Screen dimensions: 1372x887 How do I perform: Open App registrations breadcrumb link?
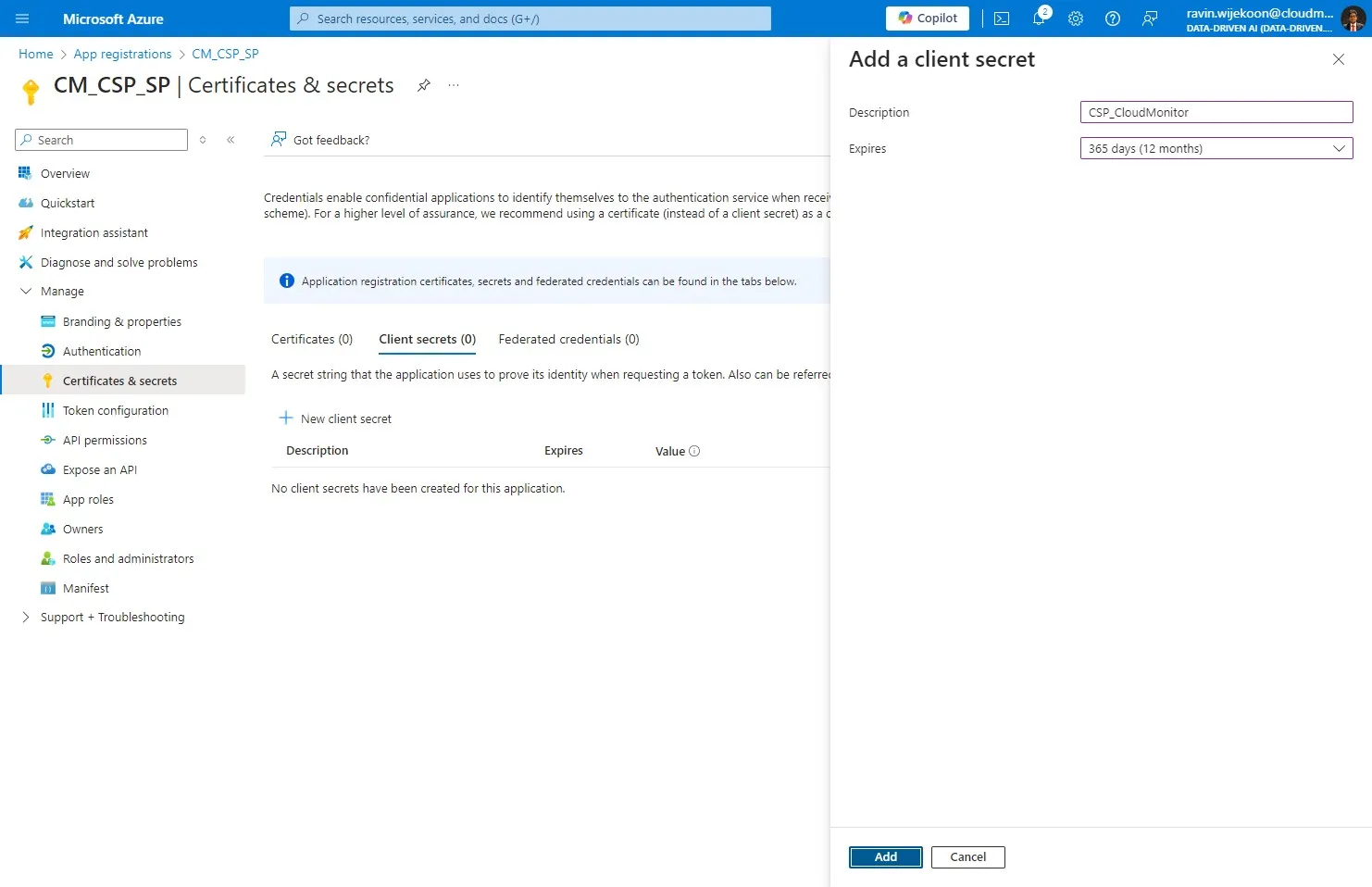[122, 54]
